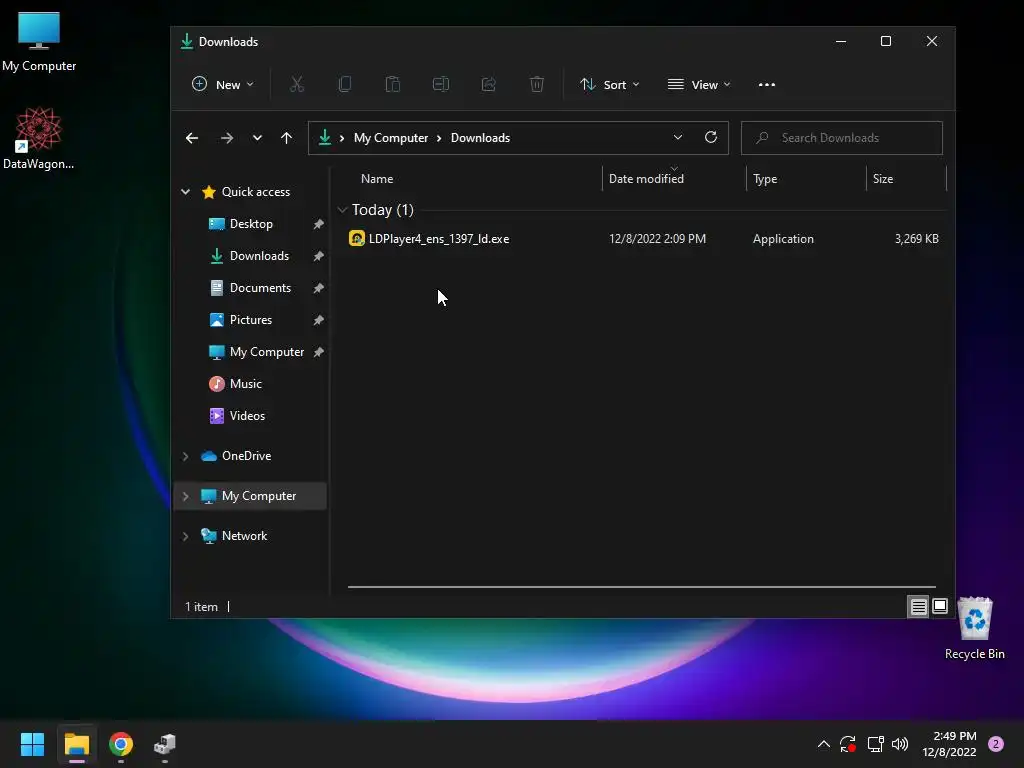Select Downloads in Quick access
Image resolution: width=1024 pixels, height=768 pixels.
[x=259, y=256]
